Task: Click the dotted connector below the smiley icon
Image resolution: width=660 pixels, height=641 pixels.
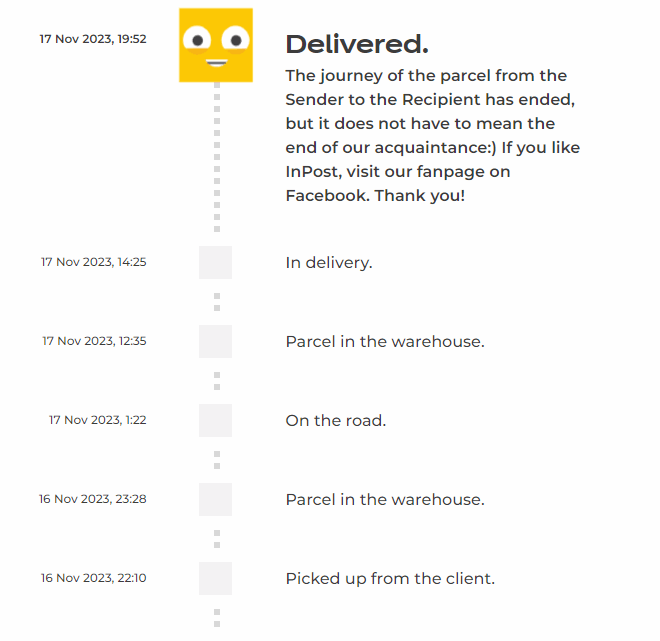Action: [217, 158]
